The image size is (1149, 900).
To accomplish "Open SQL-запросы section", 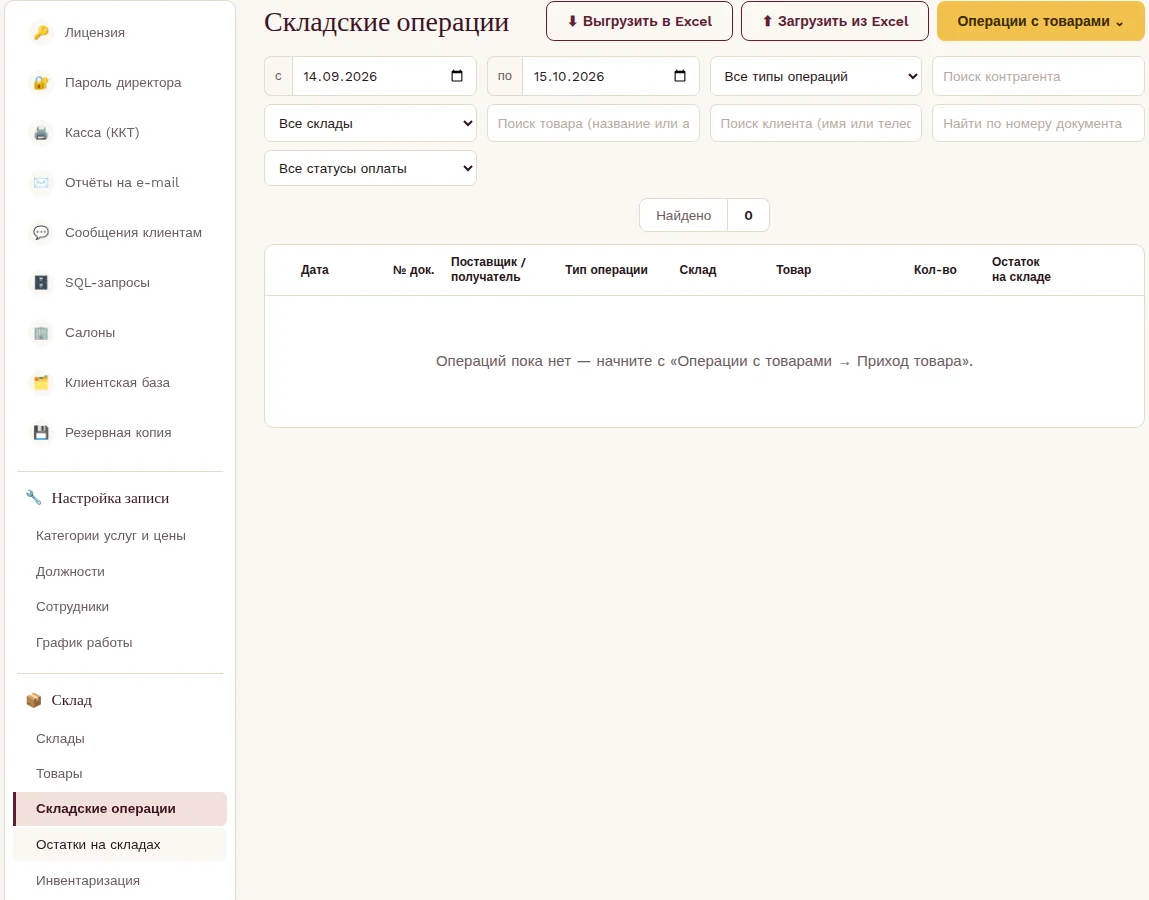I will click(x=119, y=282).
